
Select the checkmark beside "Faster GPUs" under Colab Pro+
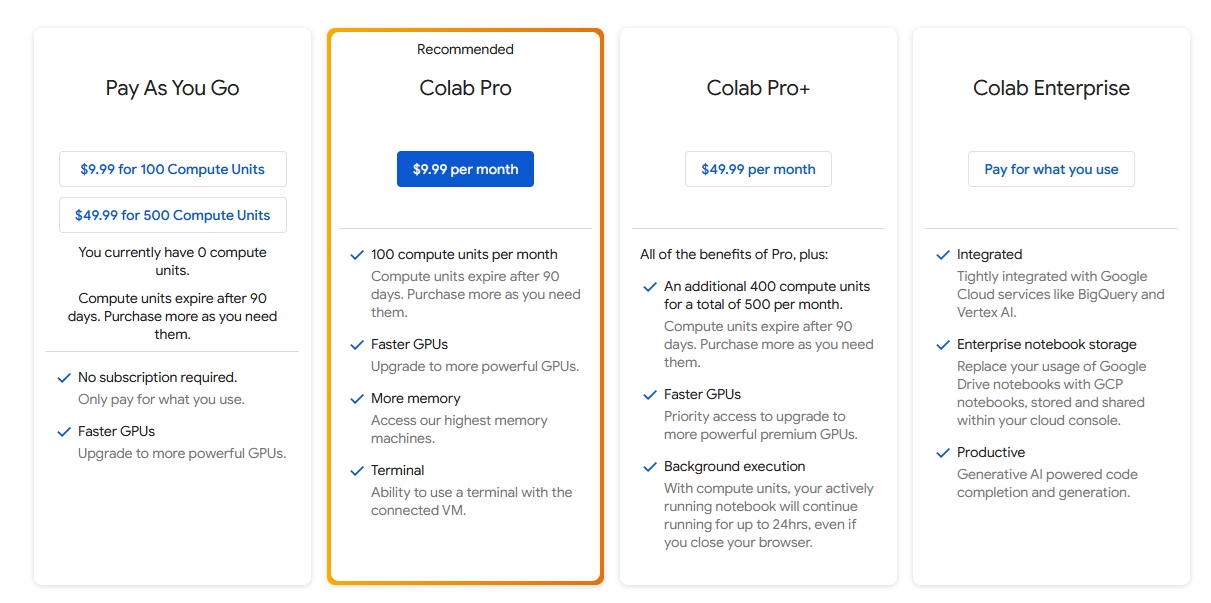pos(650,394)
